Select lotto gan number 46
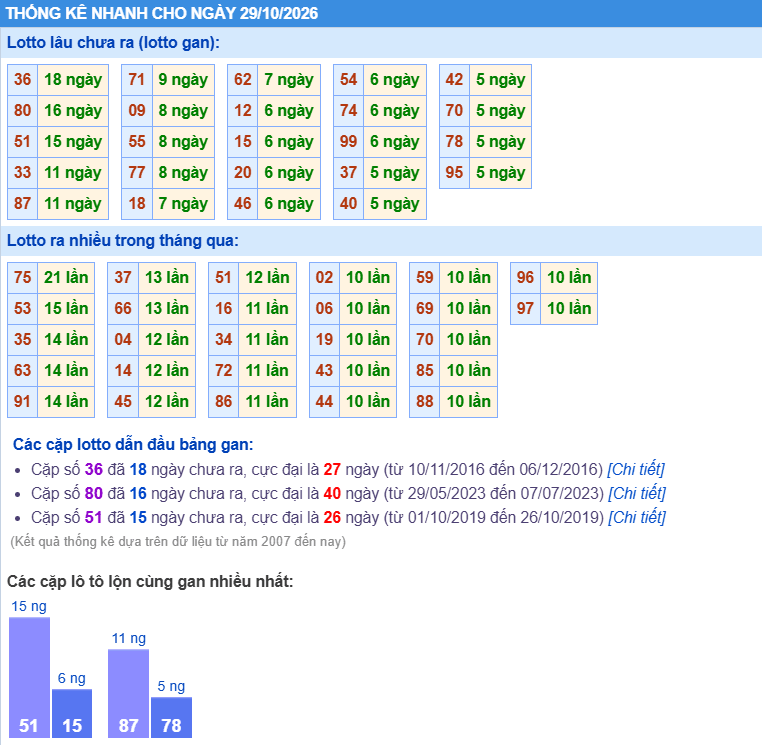Viewport: 762px width, 745px height. point(243,204)
